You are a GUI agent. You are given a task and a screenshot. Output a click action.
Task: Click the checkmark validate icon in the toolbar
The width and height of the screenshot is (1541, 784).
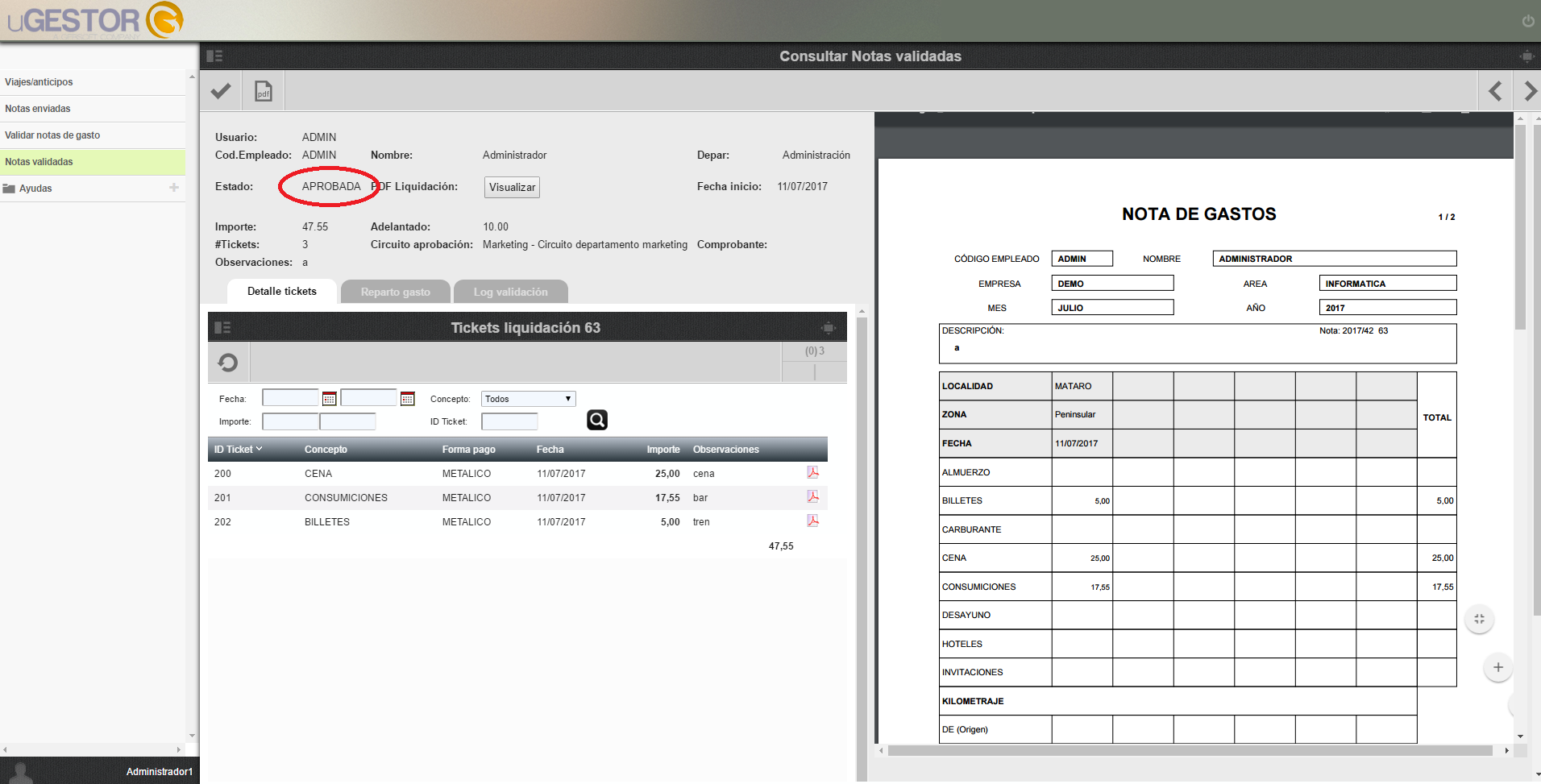(221, 91)
